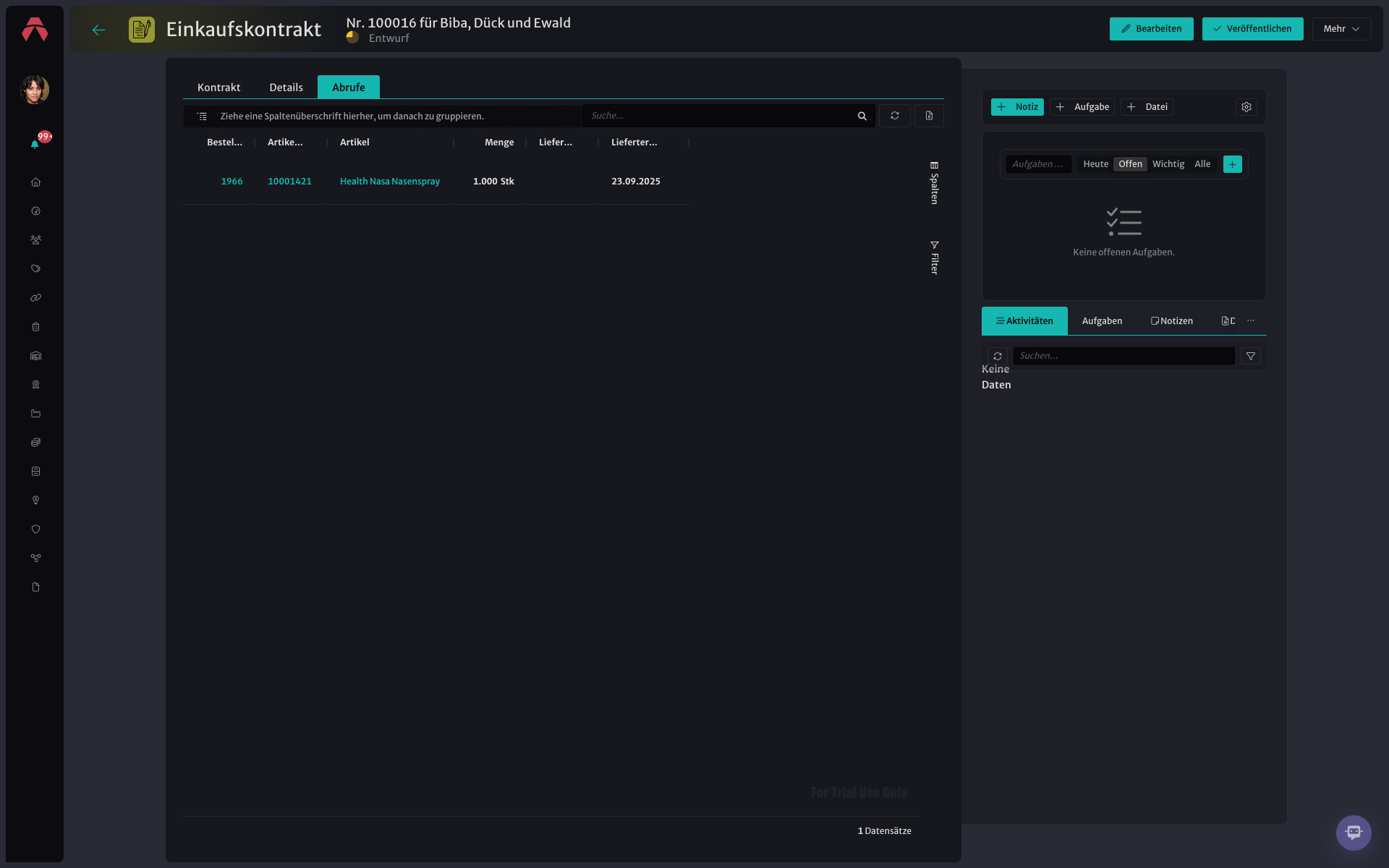The width and height of the screenshot is (1389, 868).
Task: Add a new Aufgabe
Action: pos(1082,107)
